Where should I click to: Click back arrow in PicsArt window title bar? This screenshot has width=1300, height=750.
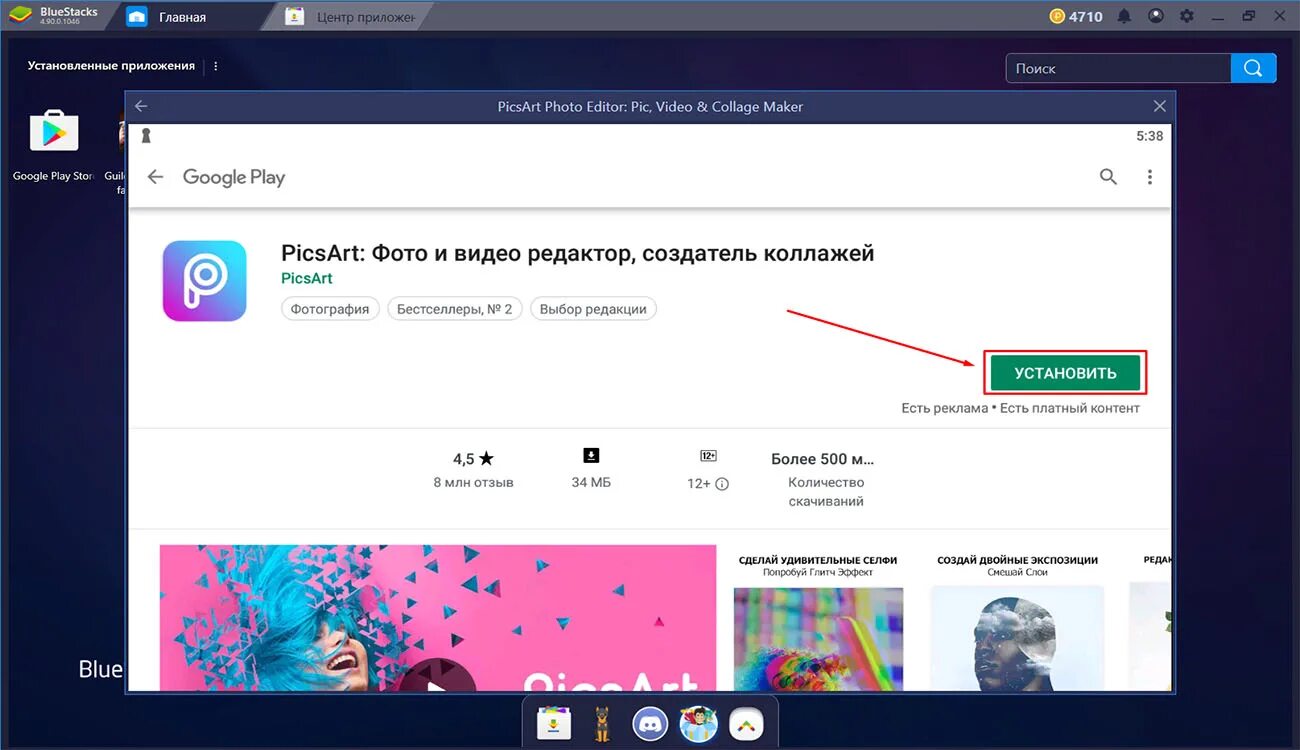(x=141, y=106)
